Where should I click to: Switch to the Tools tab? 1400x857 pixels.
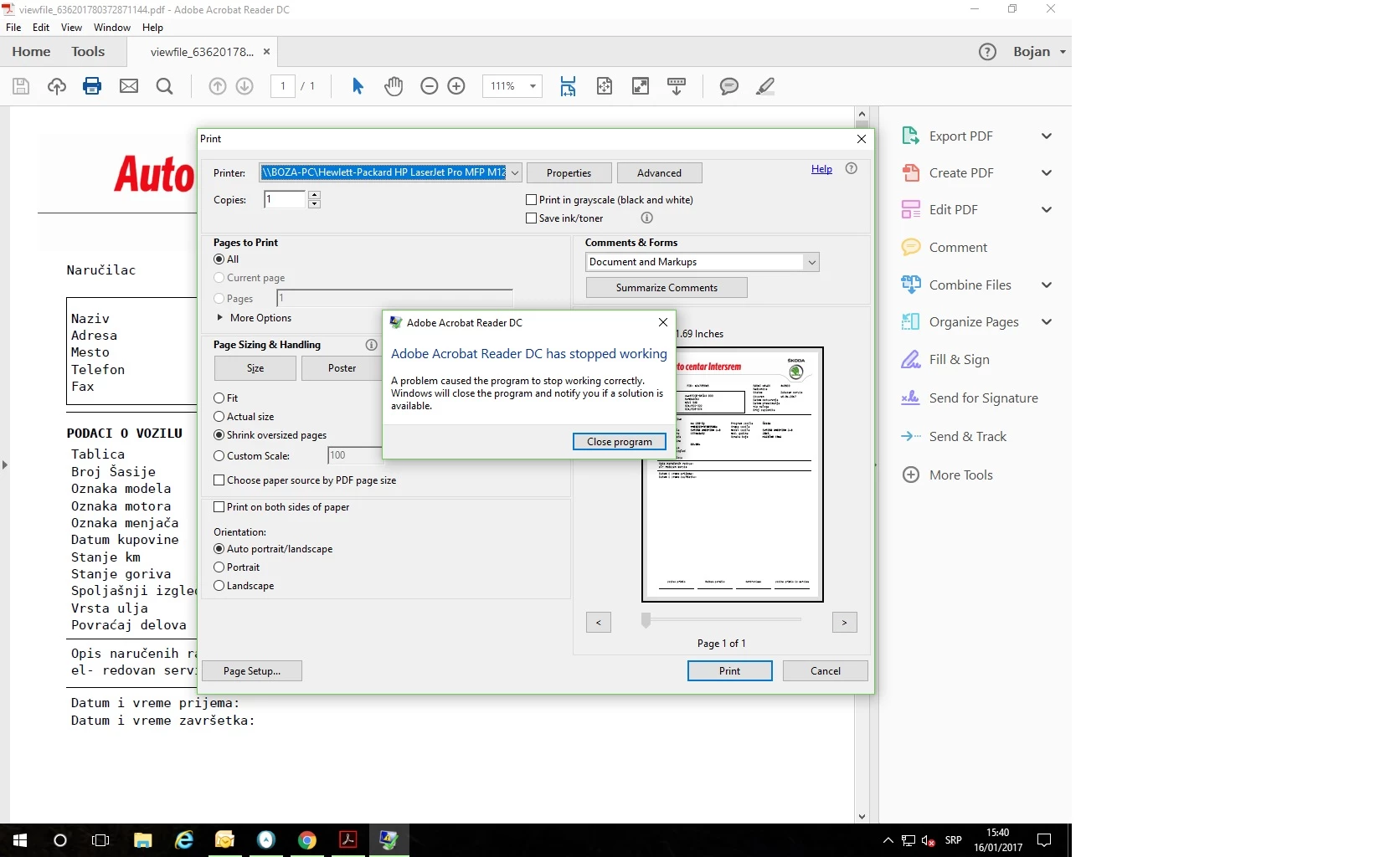pyautogui.click(x=88, y=52)
